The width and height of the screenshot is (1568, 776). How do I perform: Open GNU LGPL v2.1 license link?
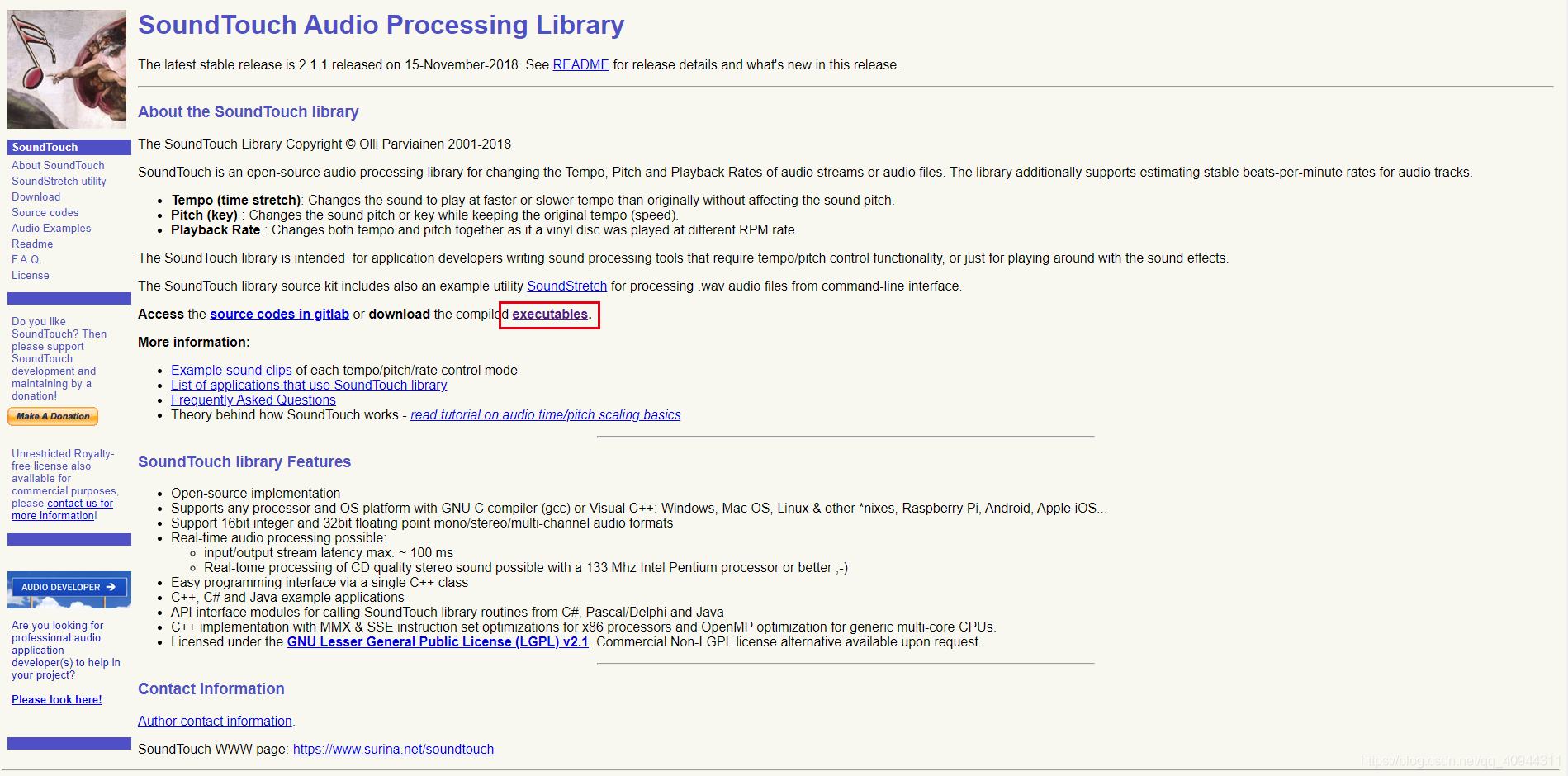[x=438, y=642]
